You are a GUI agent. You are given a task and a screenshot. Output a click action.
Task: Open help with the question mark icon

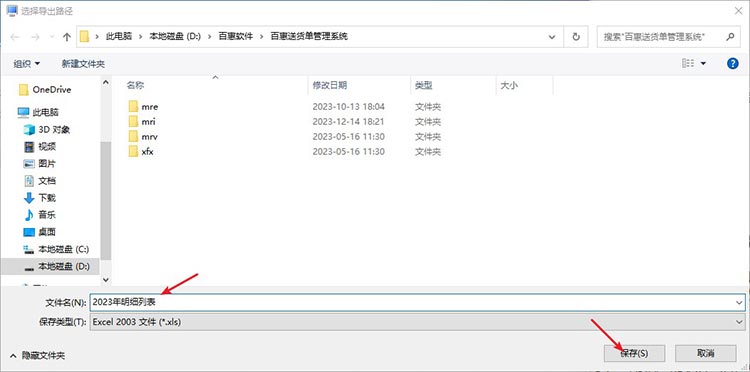732,64
